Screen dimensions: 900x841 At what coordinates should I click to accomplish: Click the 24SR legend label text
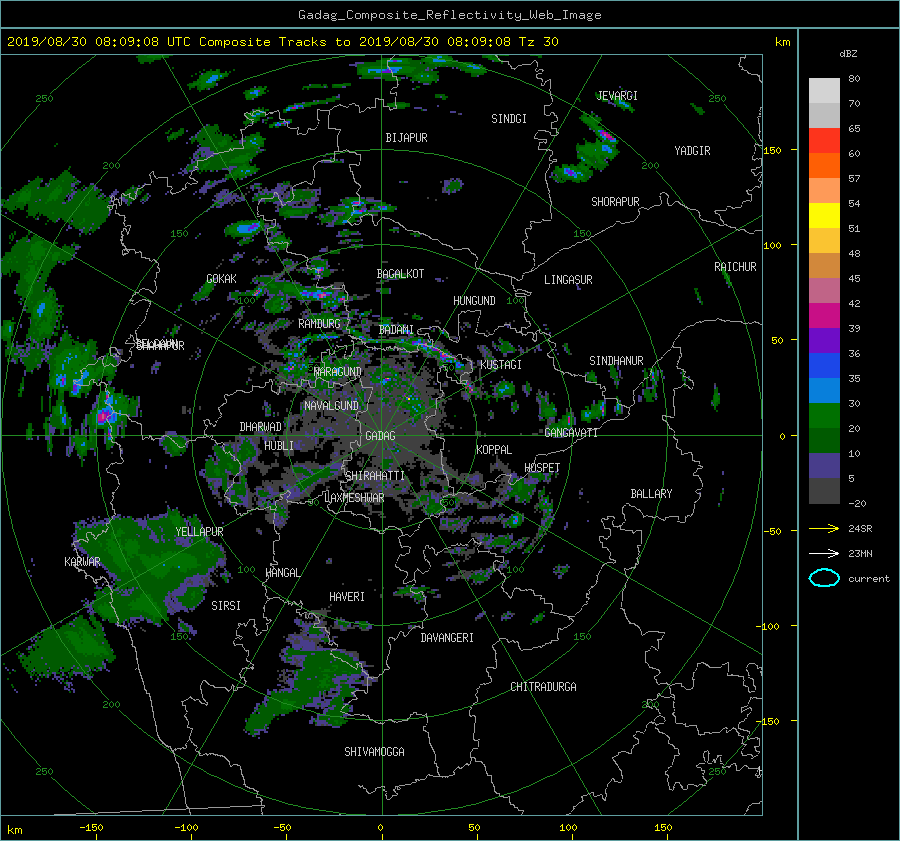(860, 529)
